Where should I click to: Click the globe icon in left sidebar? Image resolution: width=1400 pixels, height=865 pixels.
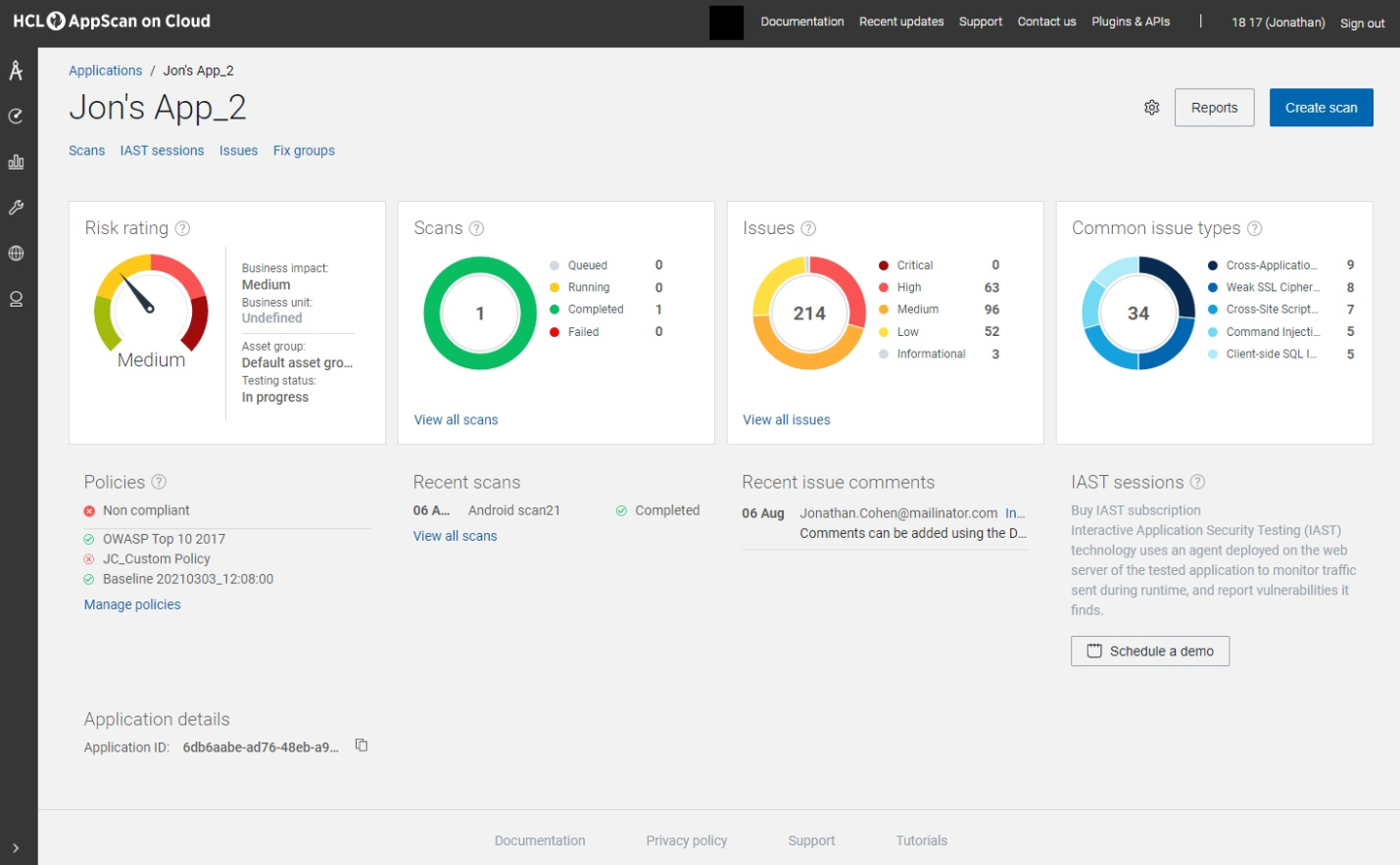16,254
